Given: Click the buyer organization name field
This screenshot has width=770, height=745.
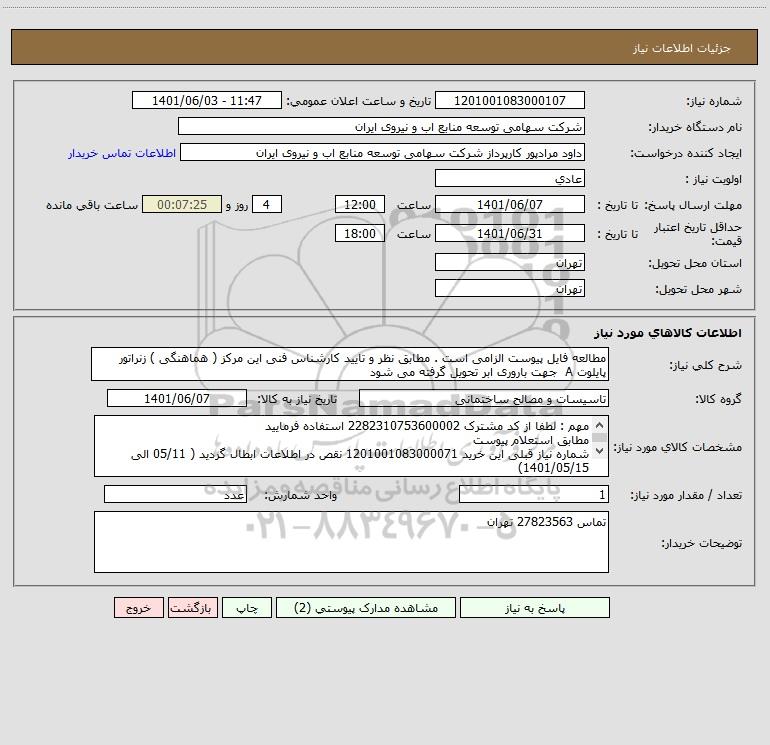Looking at the screenshot, I should pos(381,126).
